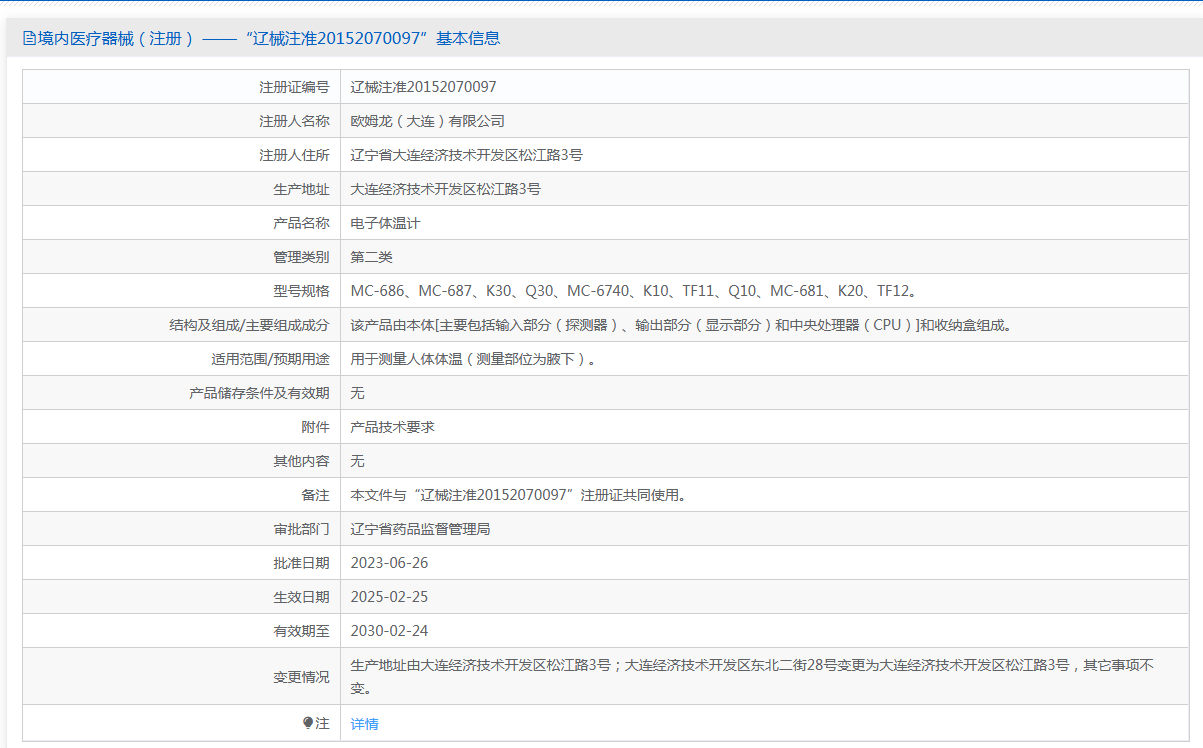This screenshot has height=748, width=1203.
Task: Click the 审批部门 row label
Action: coord(301,529)
